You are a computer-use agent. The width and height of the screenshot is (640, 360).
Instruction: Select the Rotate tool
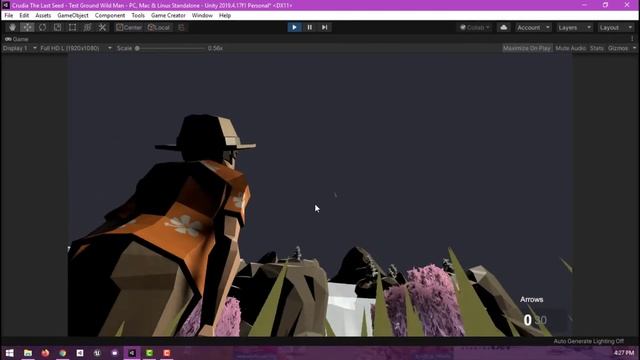pyautogui.click(x=42, y=27)
